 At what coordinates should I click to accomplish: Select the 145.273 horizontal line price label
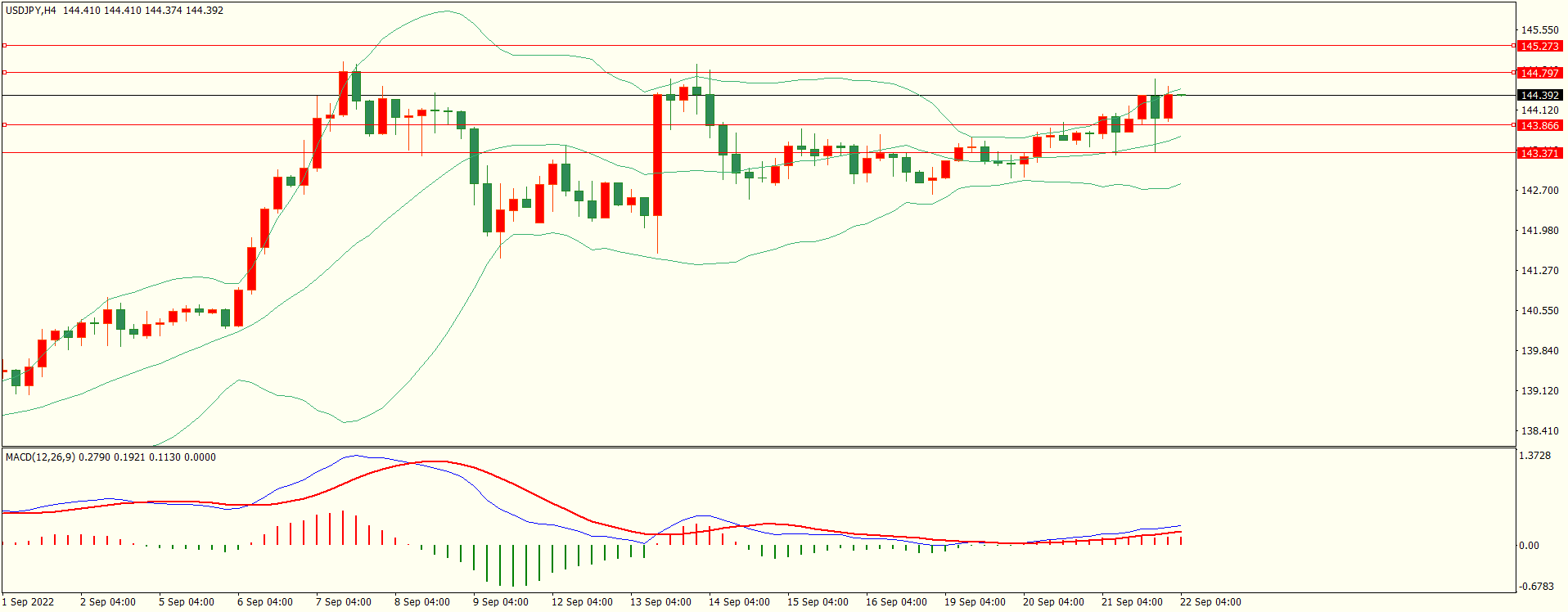coord(1539,47)
